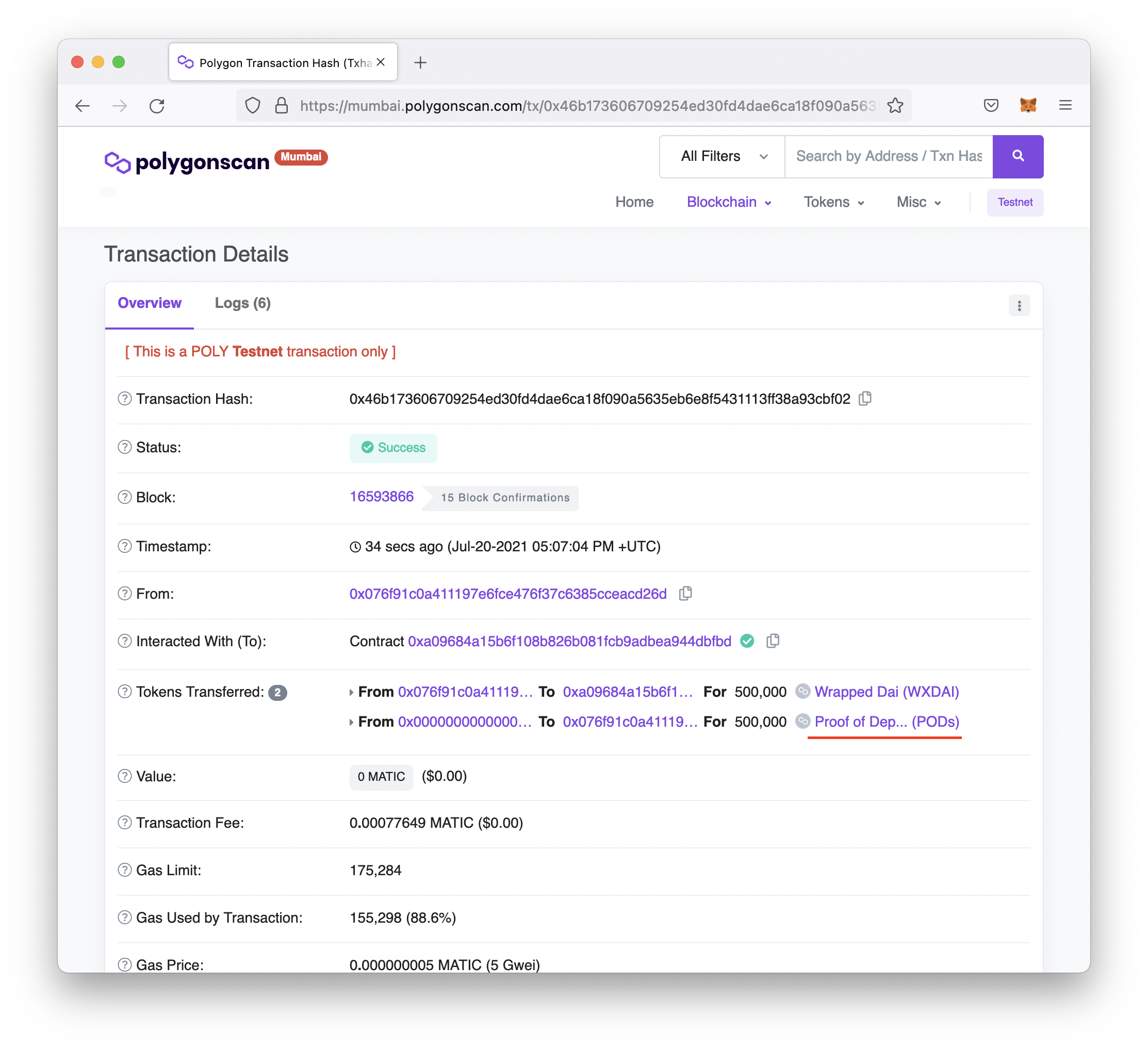
Task: Open recipient 0xa09684a15b6f1… in WXDAI transfer
Action: click(628, 692)
